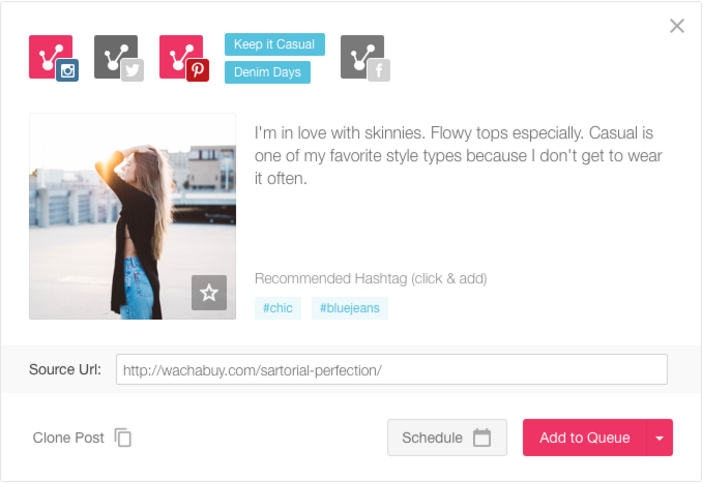
Task: Click the Keep it Casual tag
Action: [x=275, y=44]
